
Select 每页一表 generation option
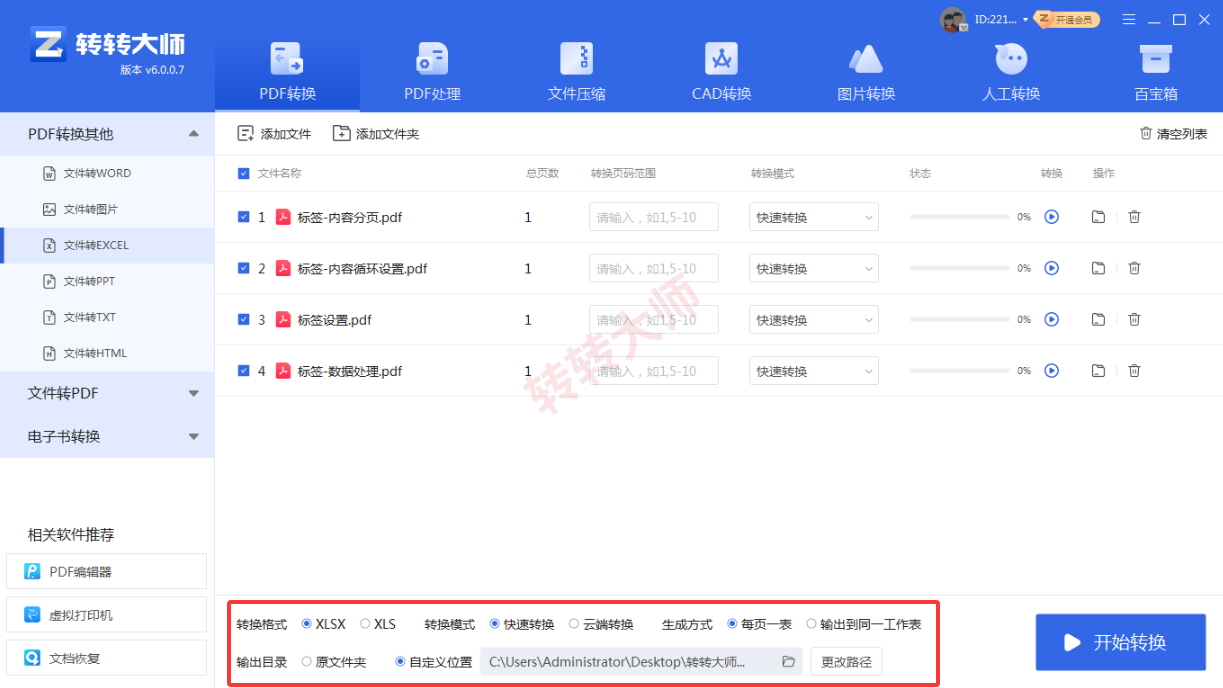click(x=733, y=624)
